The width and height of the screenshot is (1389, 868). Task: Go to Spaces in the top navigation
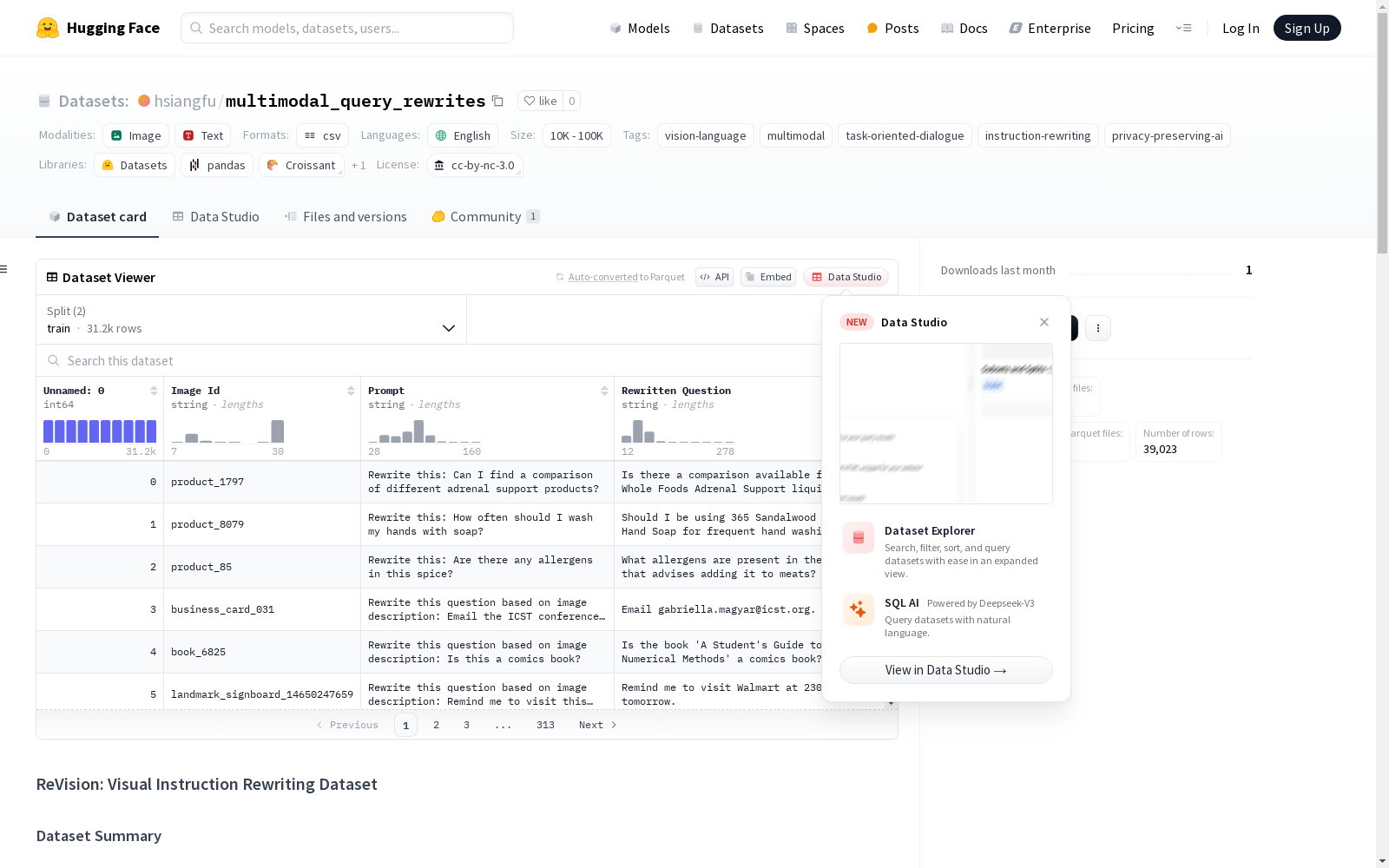[x=814, y=28]
